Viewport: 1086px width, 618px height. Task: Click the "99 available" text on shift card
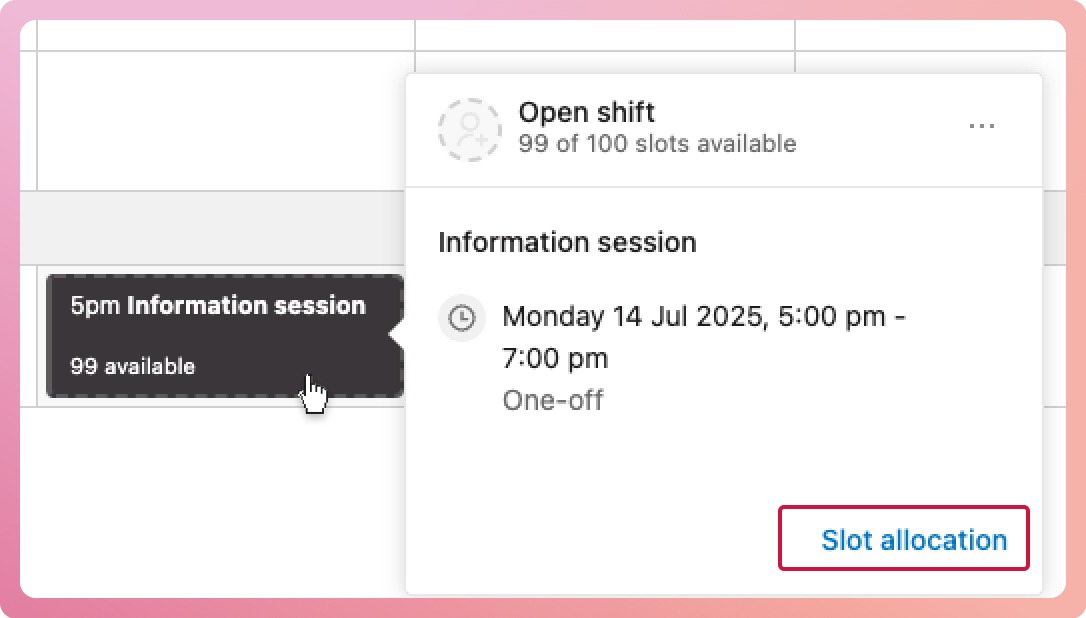tap(132, 366)
